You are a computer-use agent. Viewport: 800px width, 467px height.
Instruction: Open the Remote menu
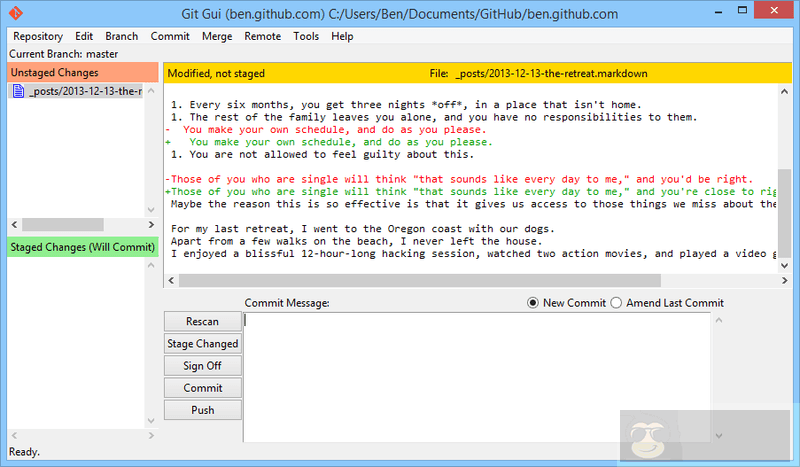click(262, 36)
